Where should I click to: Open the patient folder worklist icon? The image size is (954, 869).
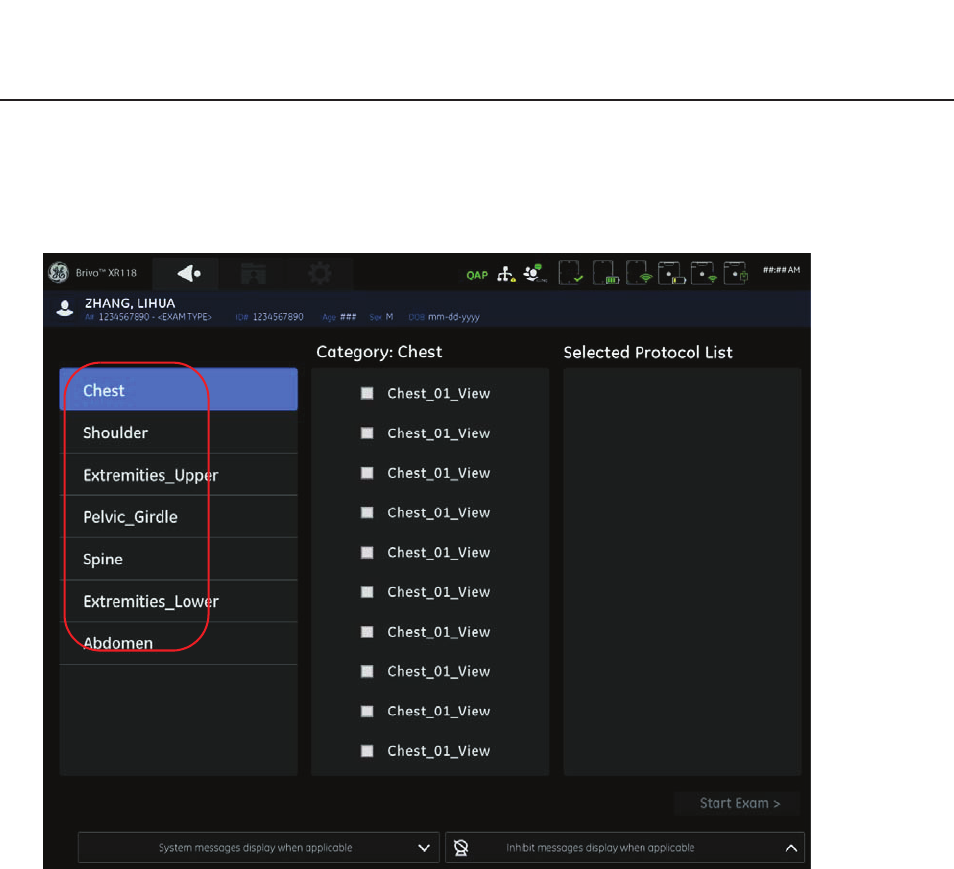click(253, 274)
